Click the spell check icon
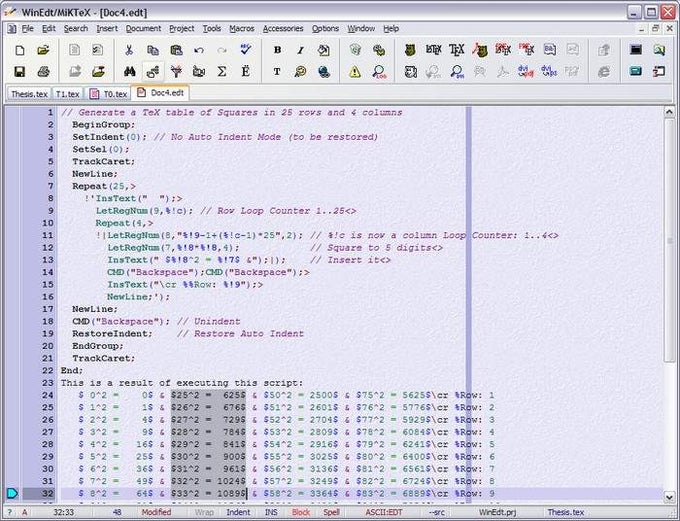Viewport: 680px width, 521px height. (246, 49)
